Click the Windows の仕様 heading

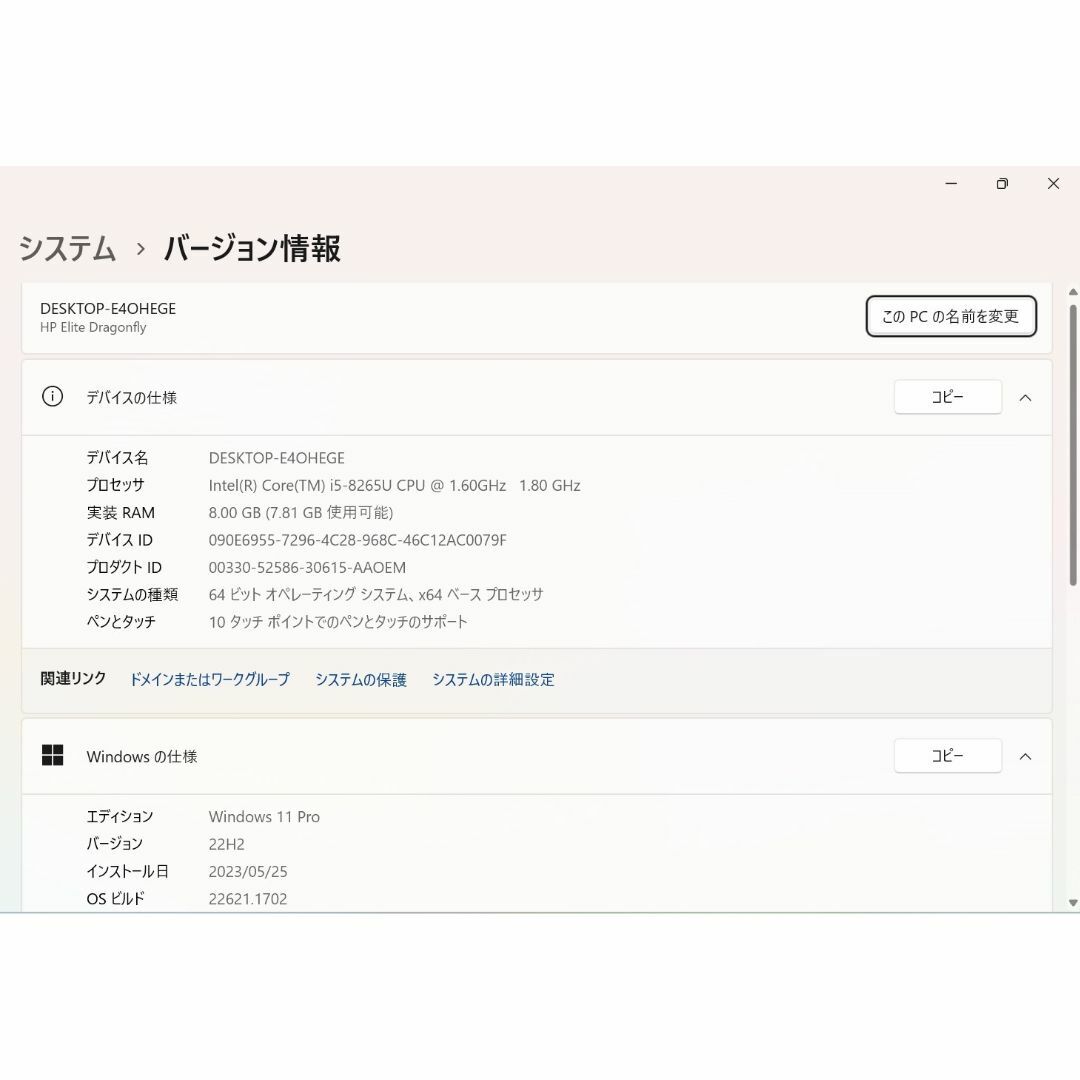(142, 756)
